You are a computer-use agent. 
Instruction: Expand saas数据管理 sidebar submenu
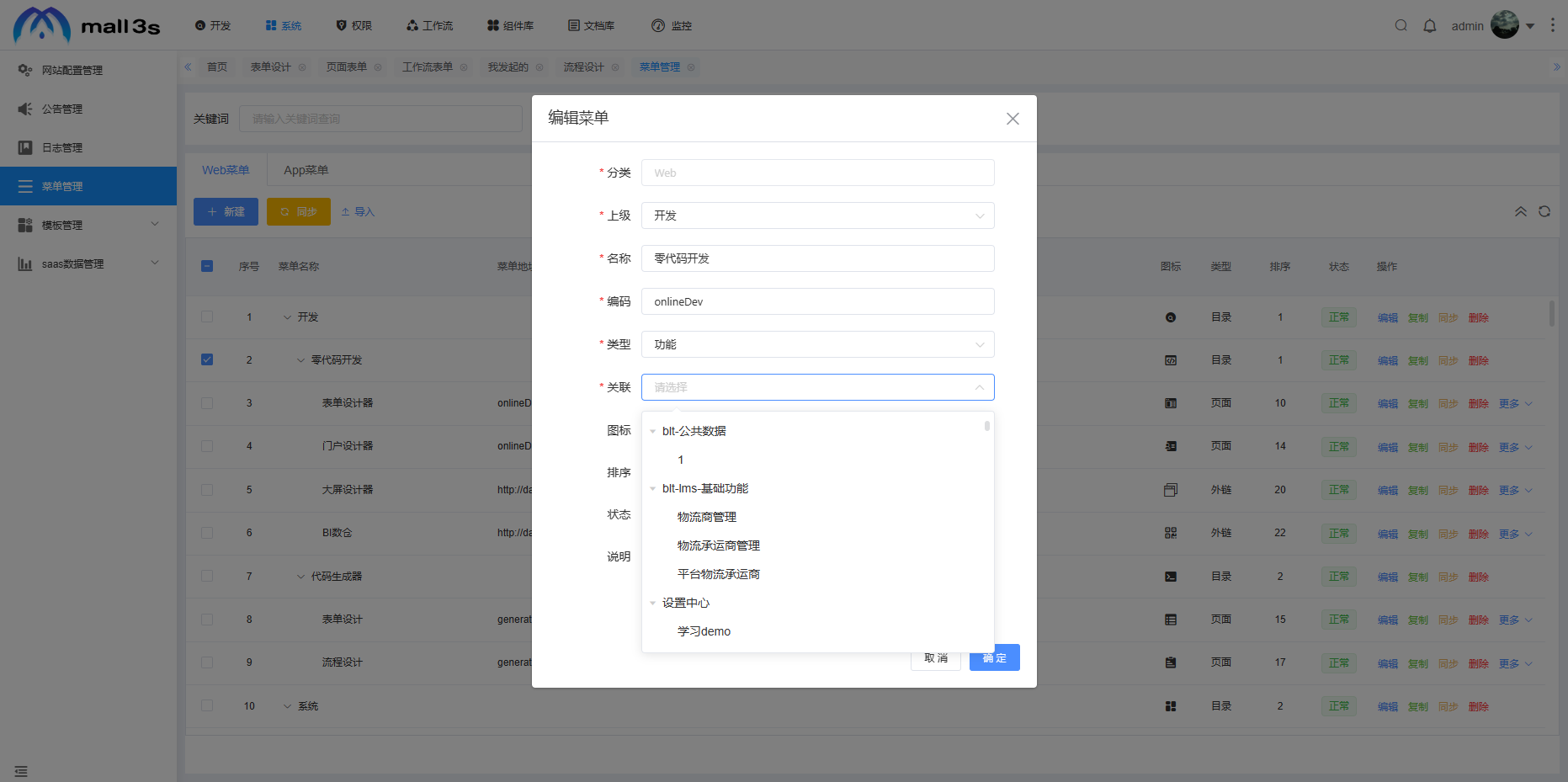(88, 263)
